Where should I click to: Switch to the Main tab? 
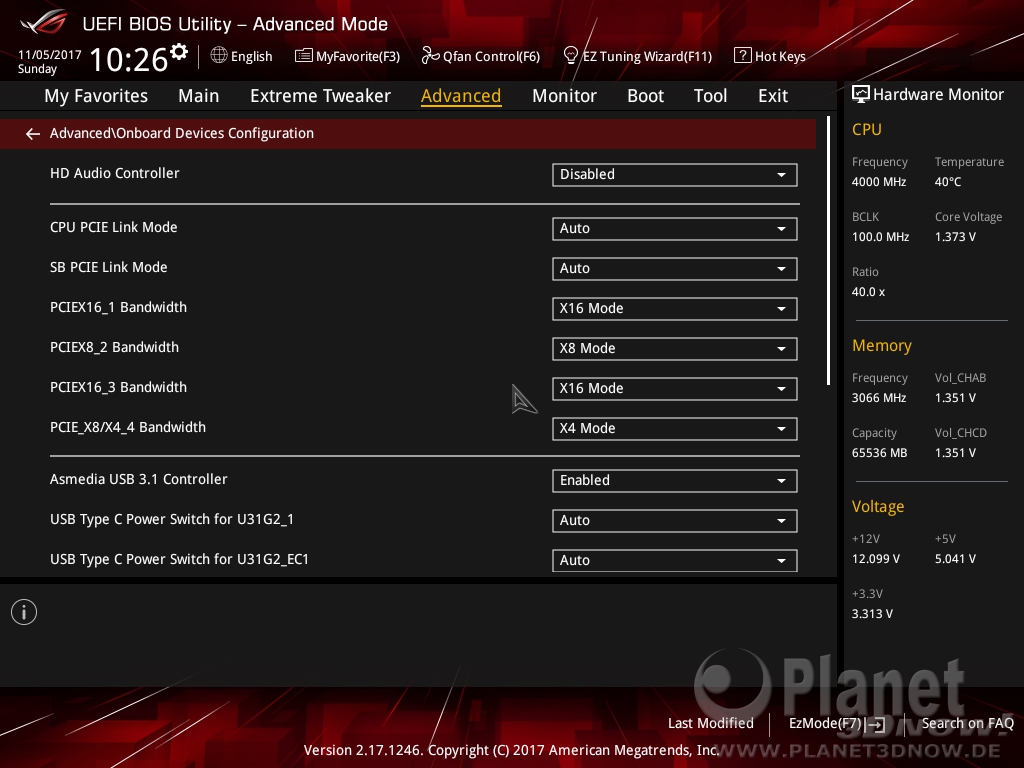click(x=199, y=96)
